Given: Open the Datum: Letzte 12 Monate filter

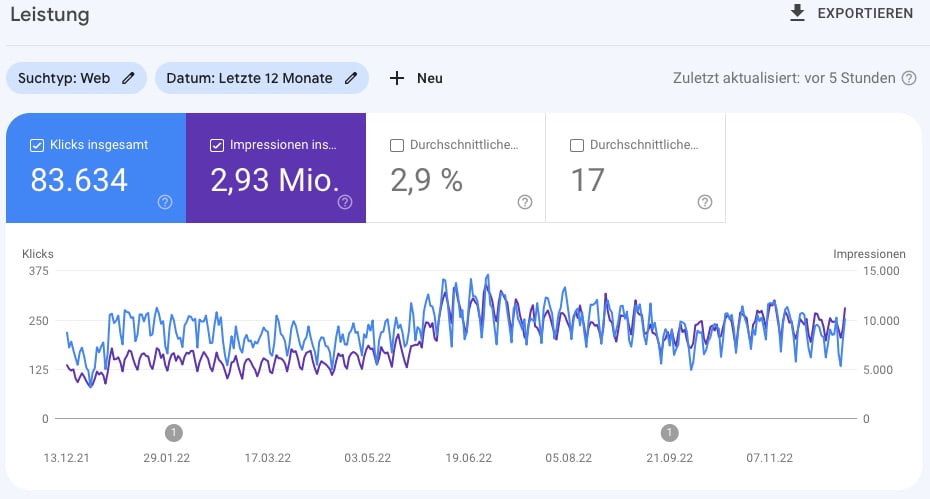Looking at the screenshot, I should pos(250,78).
